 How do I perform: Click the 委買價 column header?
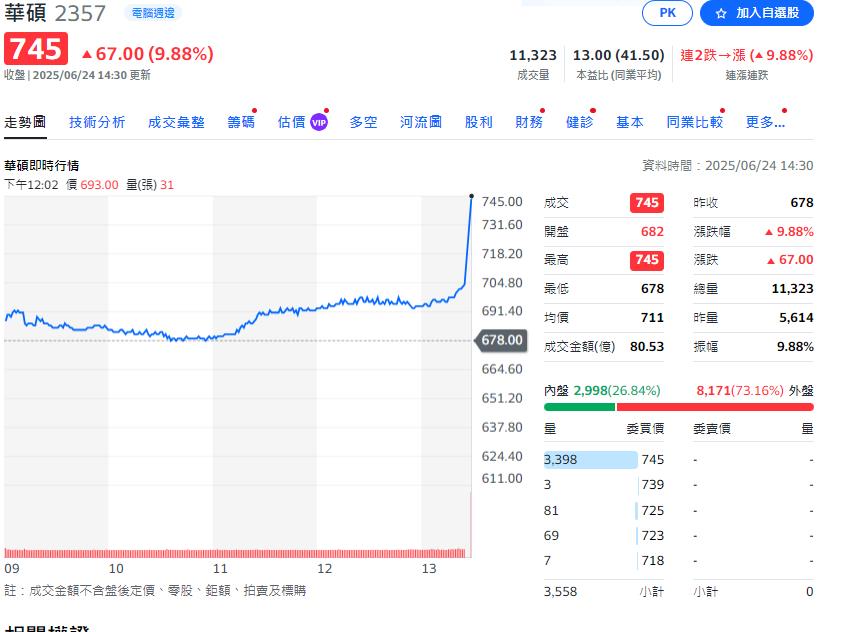tap(645, 429)
